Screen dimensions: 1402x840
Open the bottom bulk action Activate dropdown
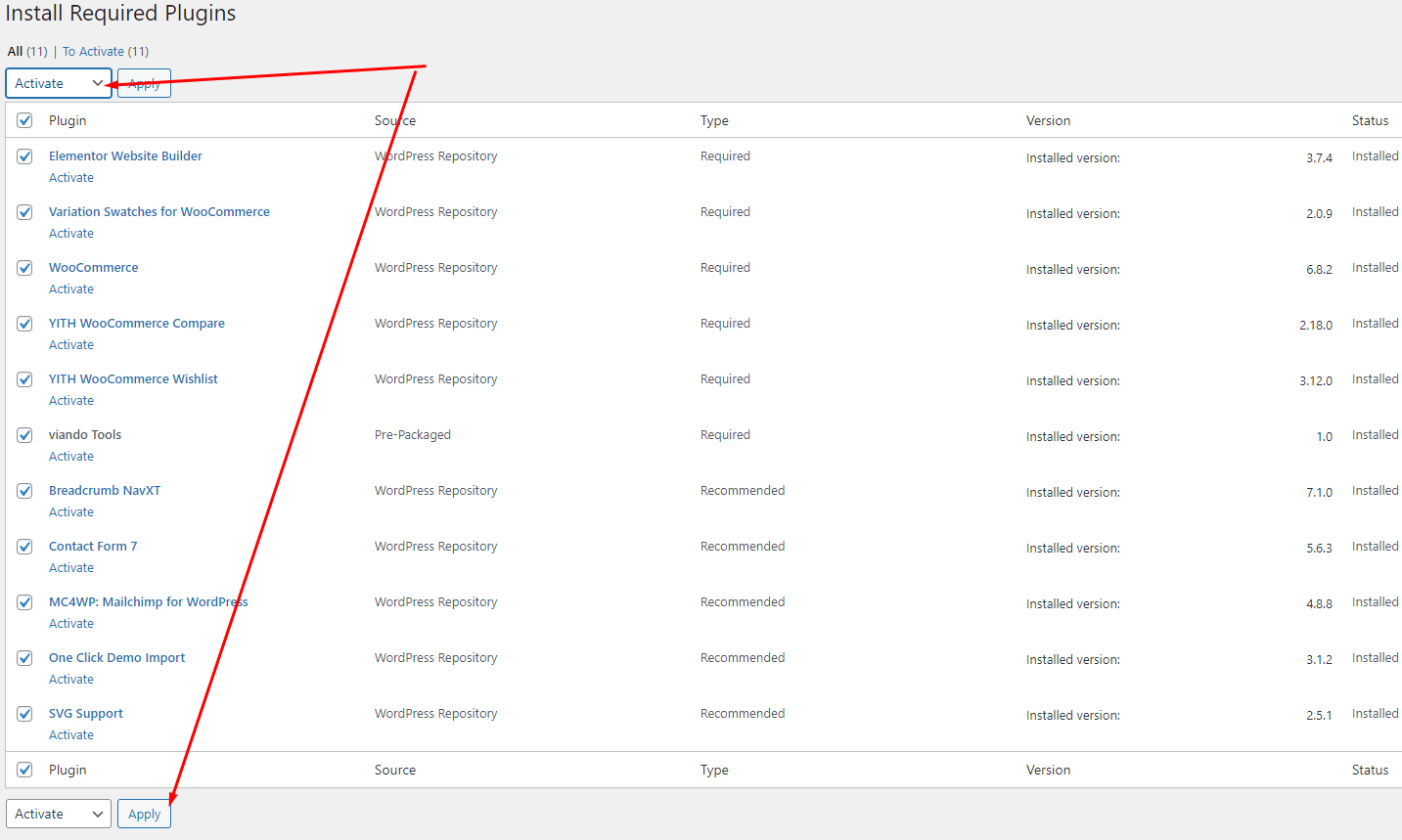coord(59,814)
